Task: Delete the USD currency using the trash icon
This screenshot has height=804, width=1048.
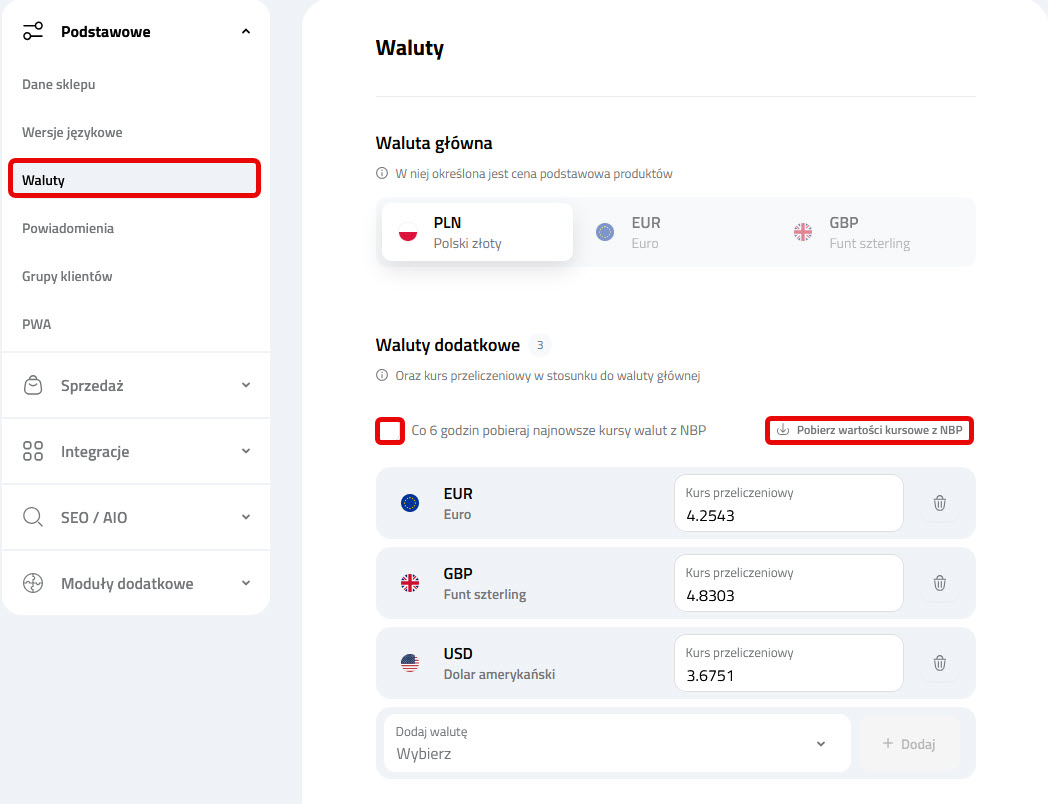Action: (939, 662)
